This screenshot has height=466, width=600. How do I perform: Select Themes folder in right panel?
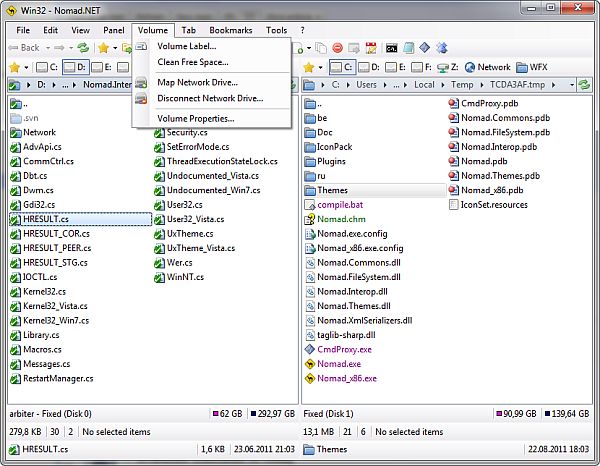pyautogui.click(x=375, y=190)
